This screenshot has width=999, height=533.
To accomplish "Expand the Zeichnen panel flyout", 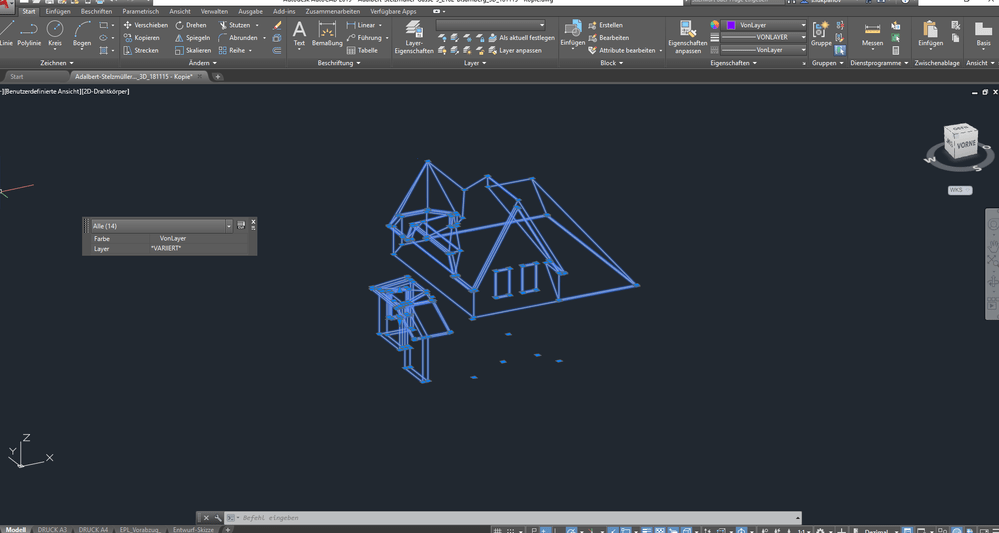I will [x=56, y=63].
